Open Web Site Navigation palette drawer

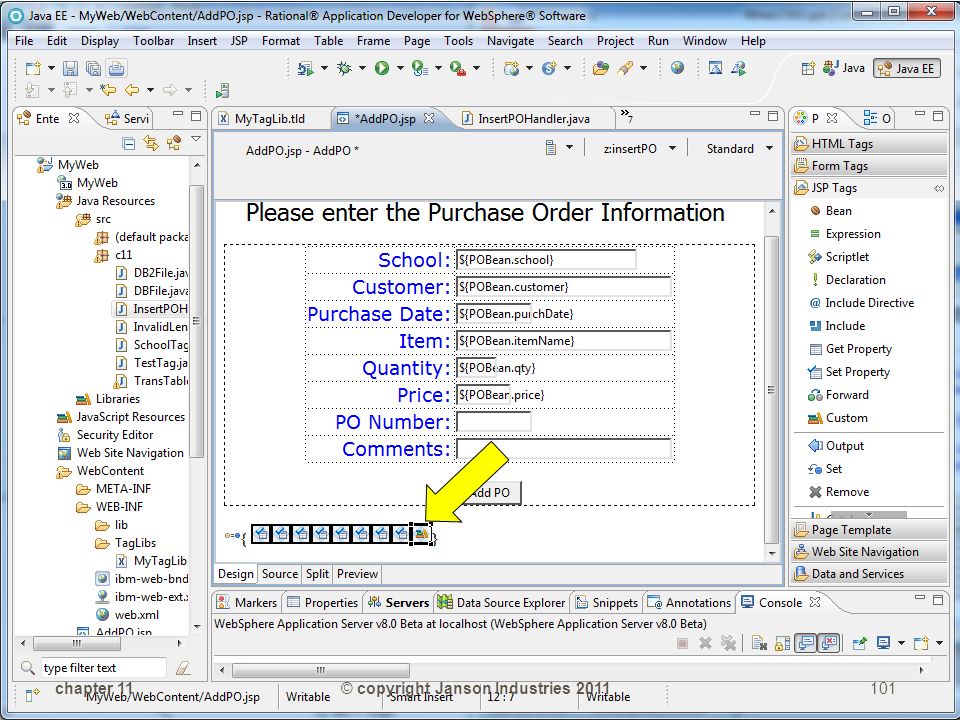click(869, 552)
